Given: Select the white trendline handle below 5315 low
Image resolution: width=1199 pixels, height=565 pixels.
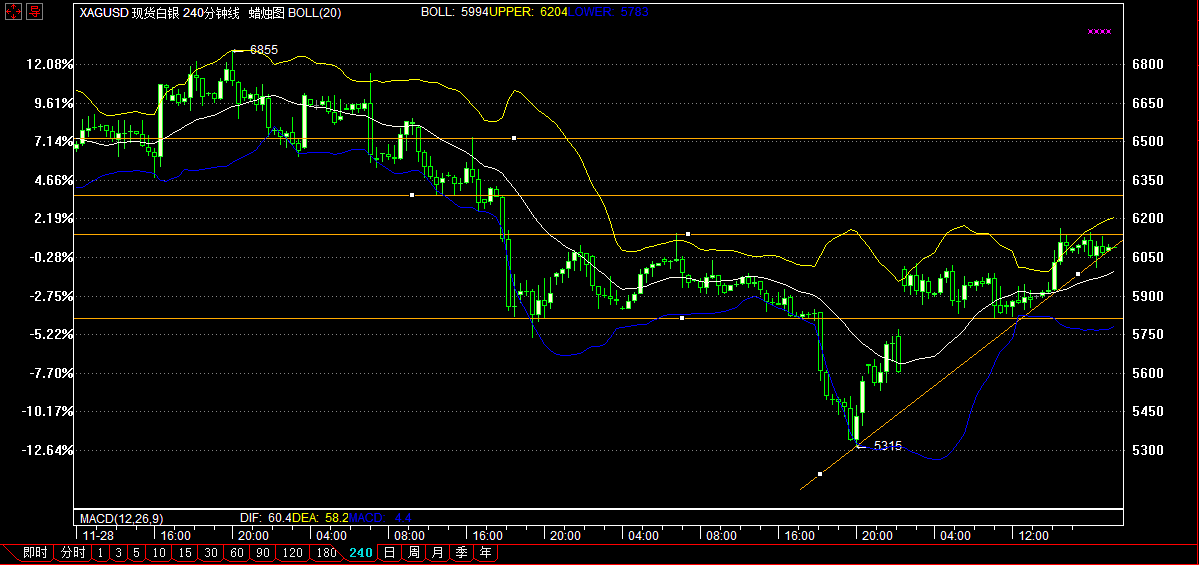Looking at the screenshot, I should click(x=820, y=473).
